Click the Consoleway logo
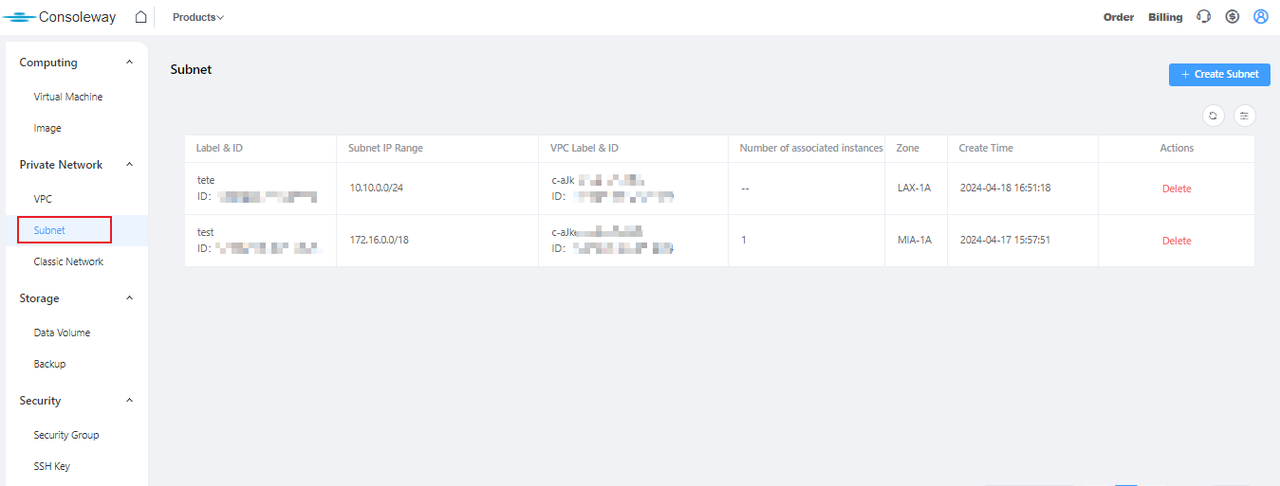1280x486 pixels. pos(60,17)
